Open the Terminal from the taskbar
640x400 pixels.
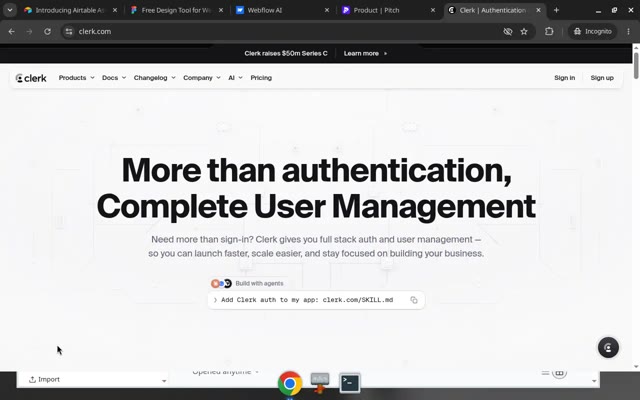[x=350, y=383]
